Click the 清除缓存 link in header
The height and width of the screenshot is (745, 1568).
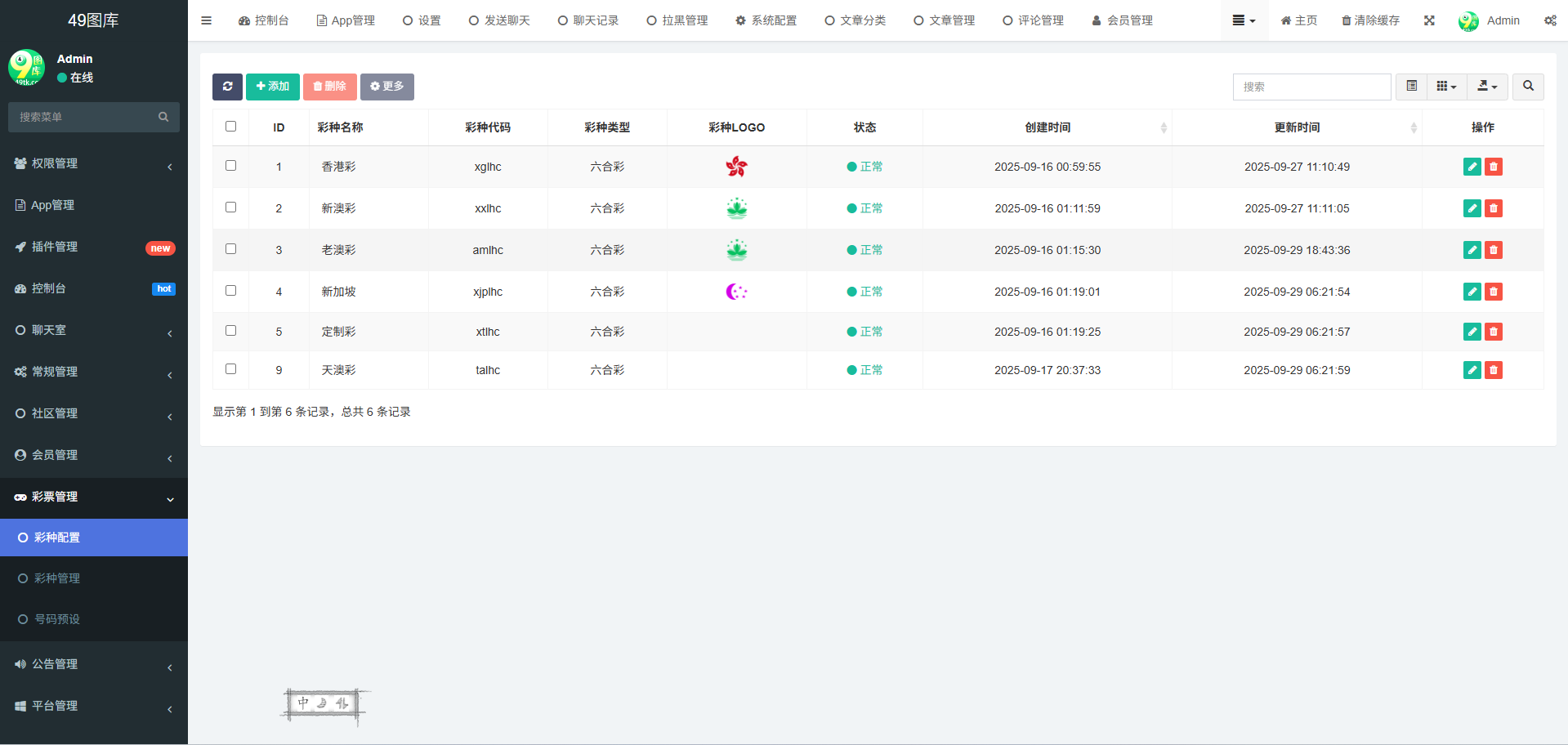click(x=1370, y=20)
